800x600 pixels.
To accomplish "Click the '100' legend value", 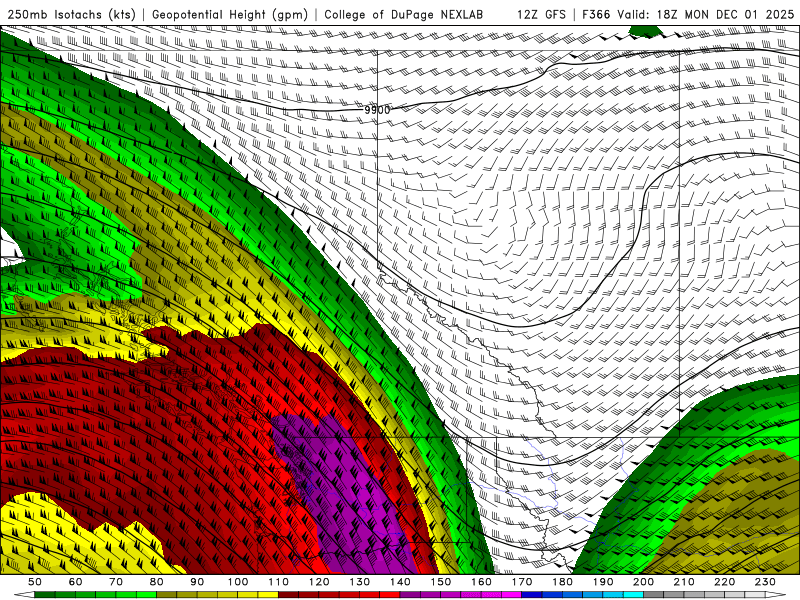I will [x=238, y=582].
